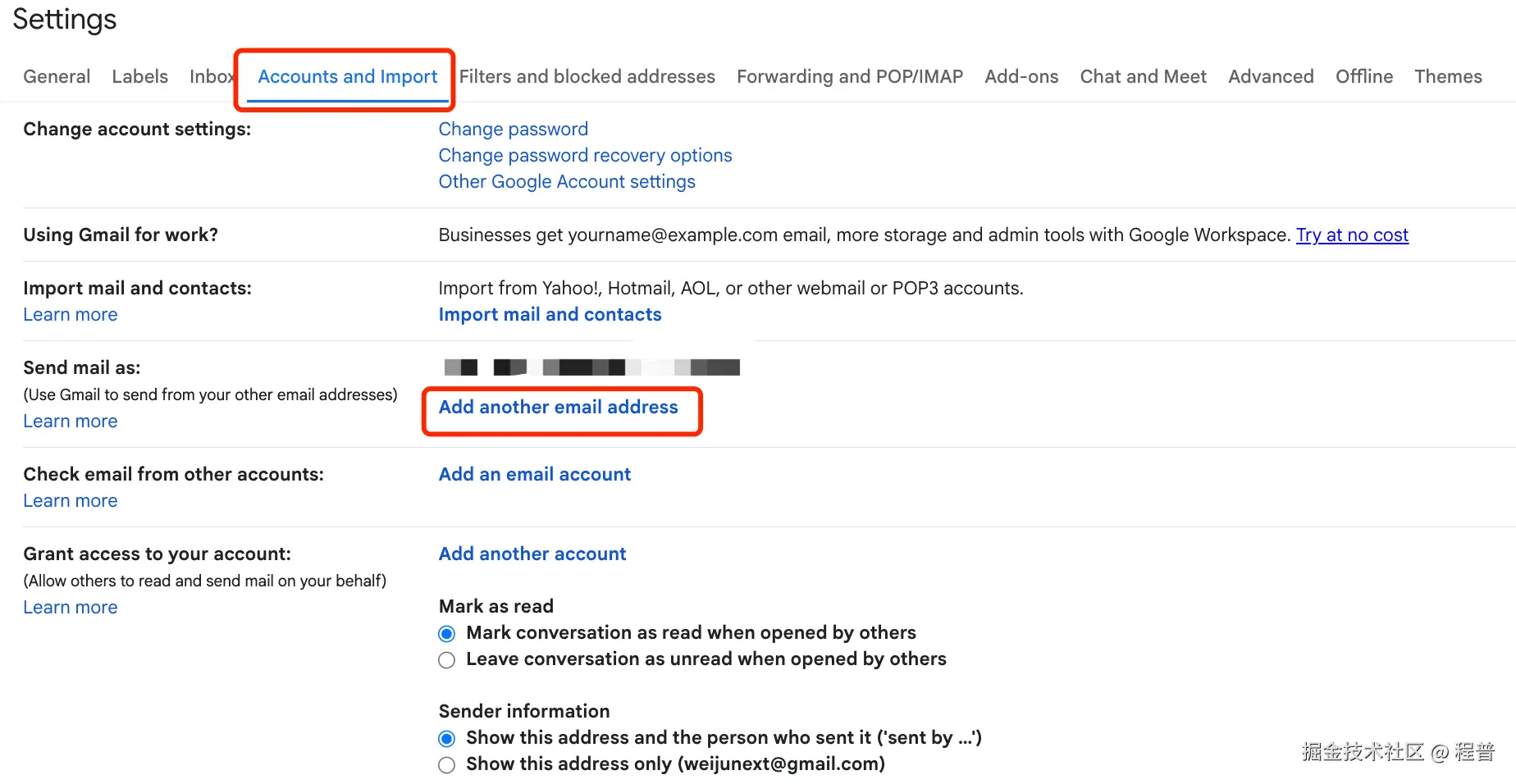Click Change password recovery options
This screenshot has height=784, width=1516.
point(585,155)
